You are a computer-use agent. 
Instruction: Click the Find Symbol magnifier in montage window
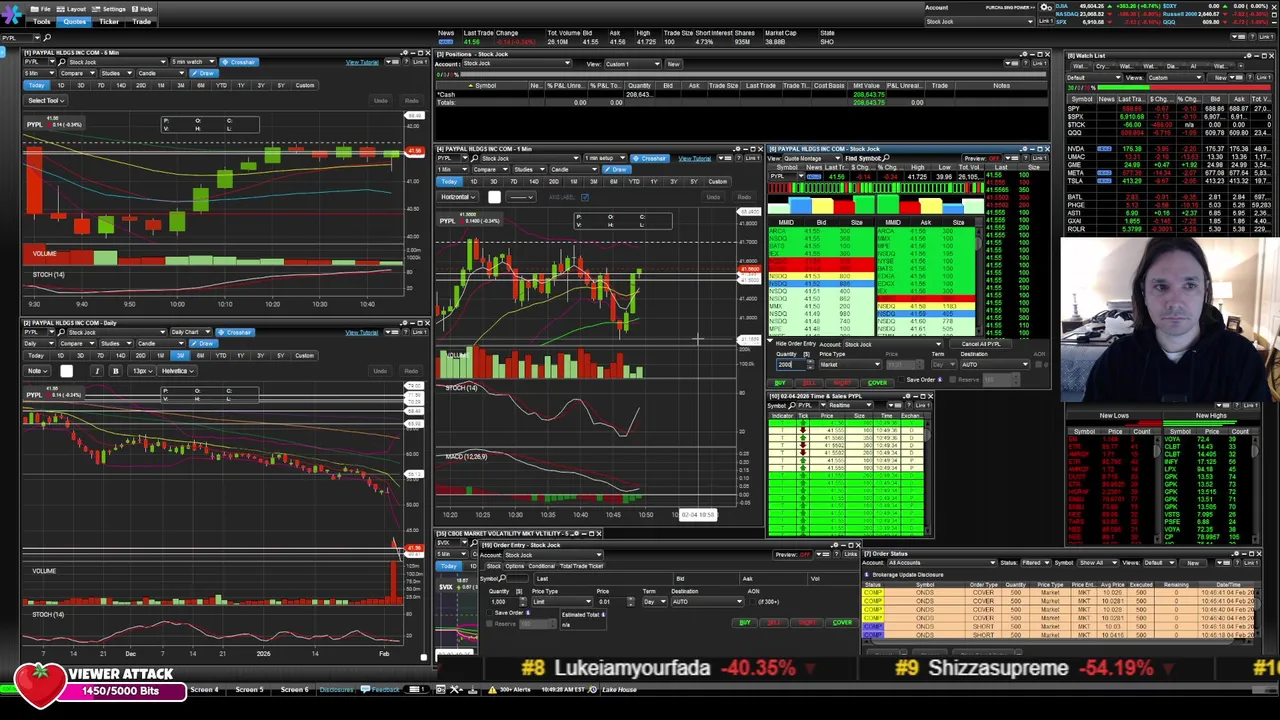click(888, 158)
